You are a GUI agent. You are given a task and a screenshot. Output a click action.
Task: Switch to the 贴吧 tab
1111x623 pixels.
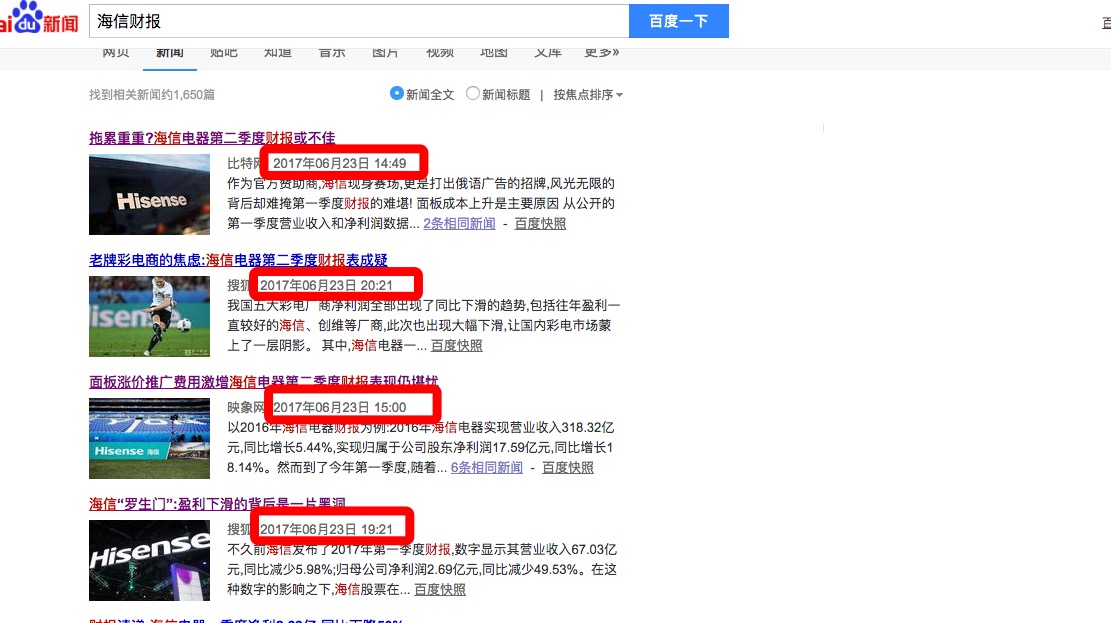(224, 54)
